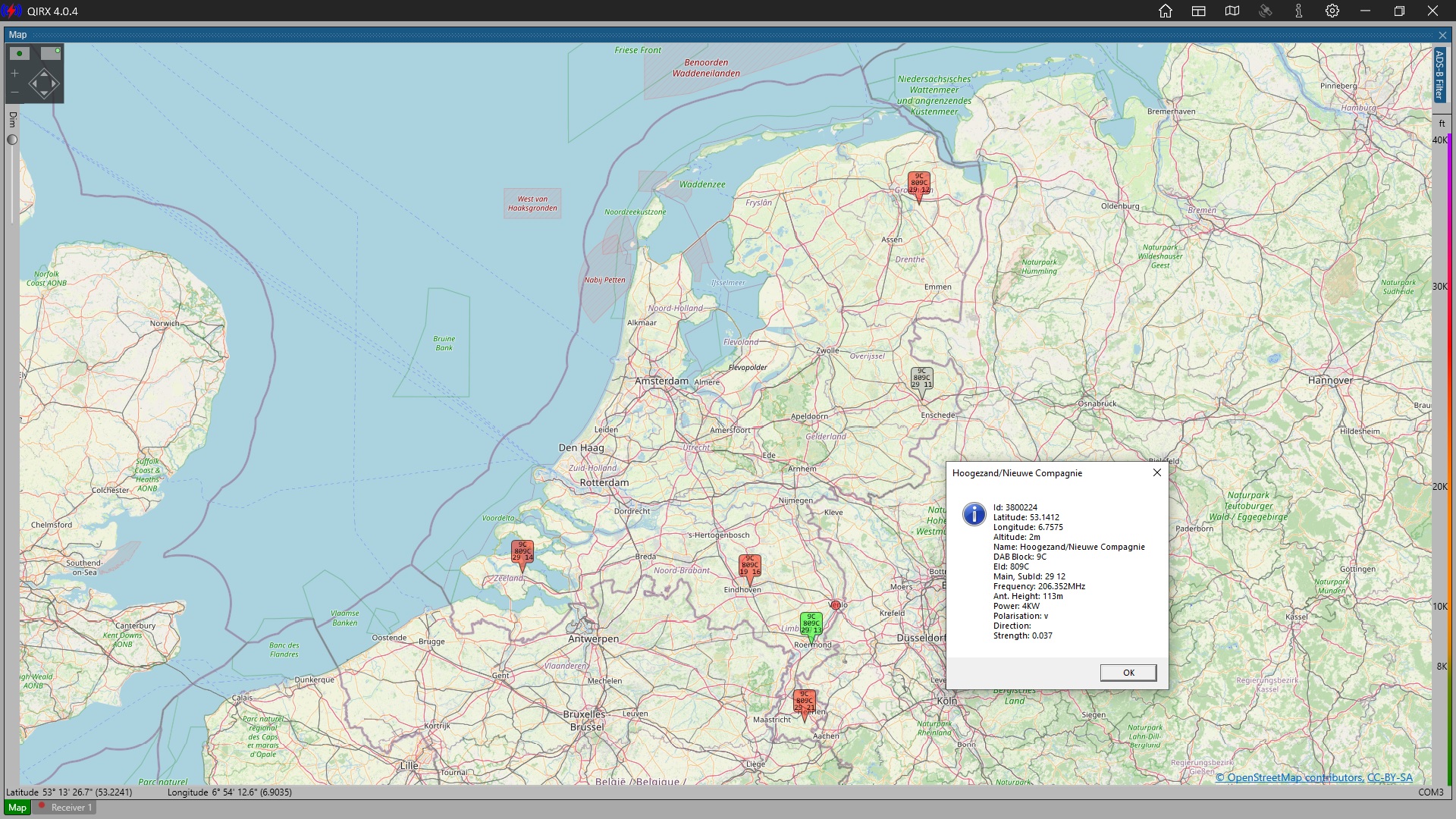1456x819 pixels.
Task: Switch to the Receiver 1 tab
Action: 66,808
